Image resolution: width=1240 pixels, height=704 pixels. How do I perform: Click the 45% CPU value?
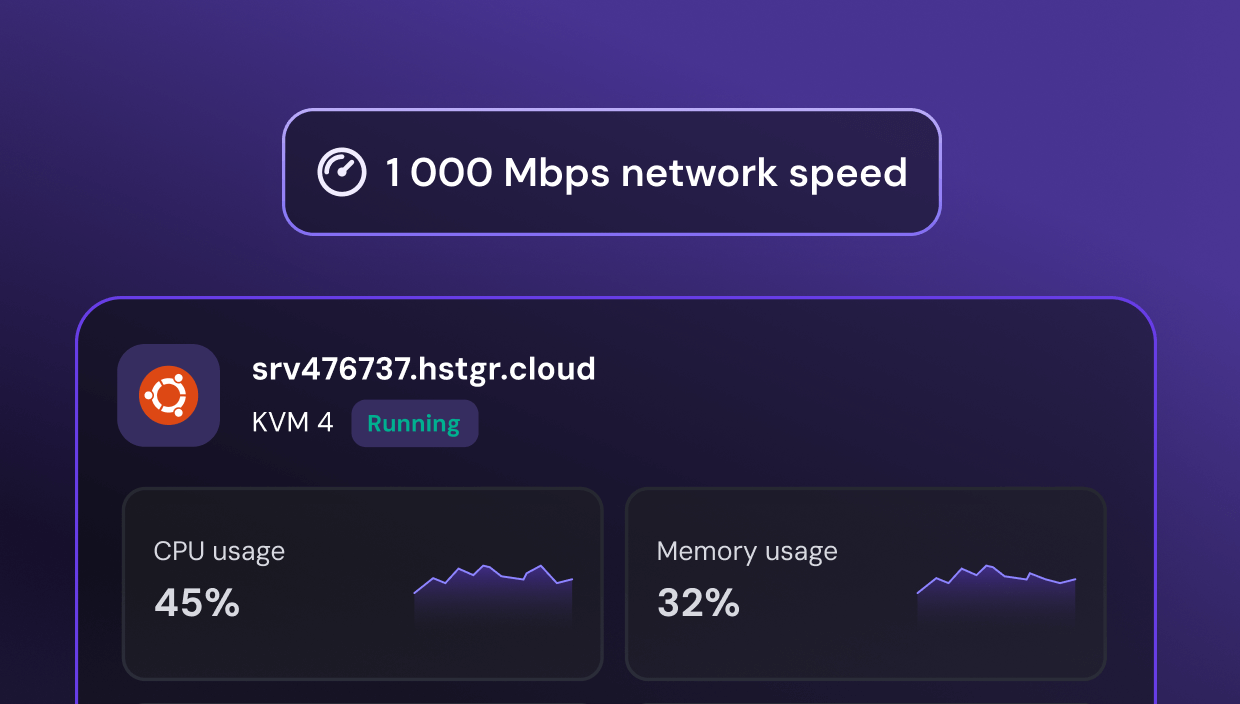tap(197, 602)
